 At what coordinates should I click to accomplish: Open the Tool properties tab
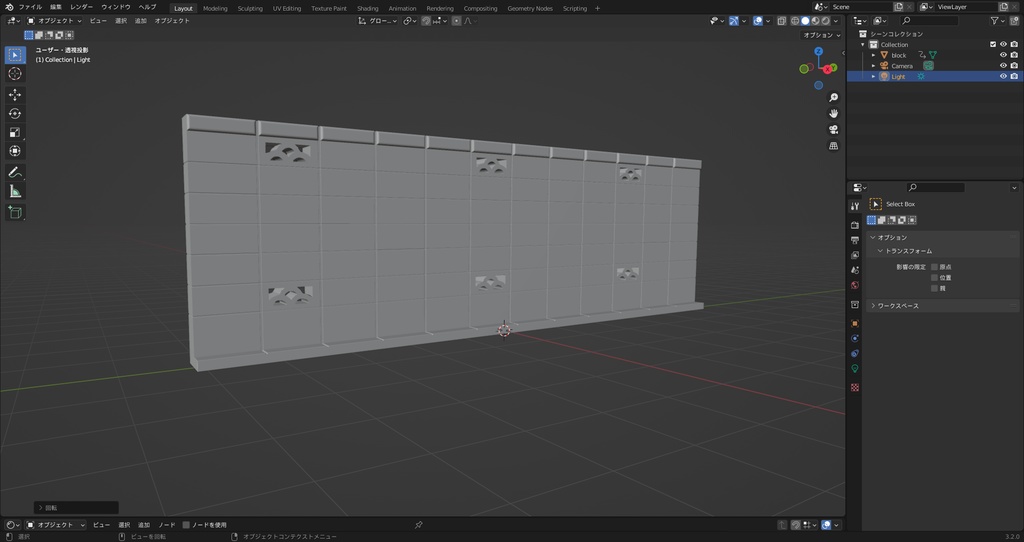(x=855, y=206)
